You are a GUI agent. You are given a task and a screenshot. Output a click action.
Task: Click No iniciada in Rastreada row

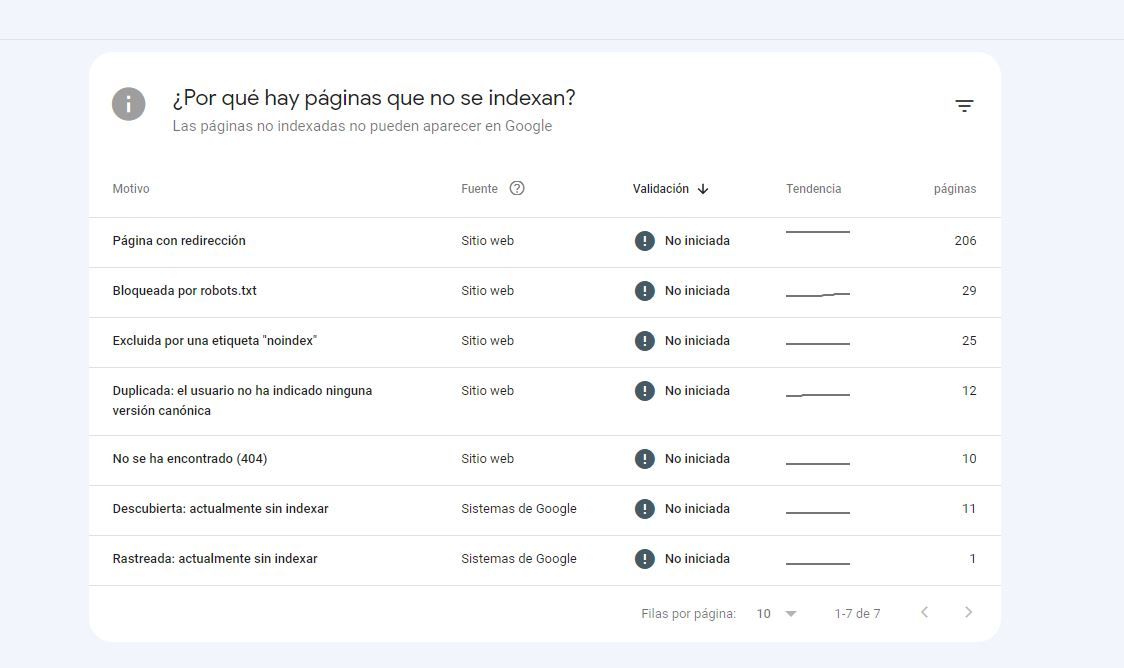(697, 559)
